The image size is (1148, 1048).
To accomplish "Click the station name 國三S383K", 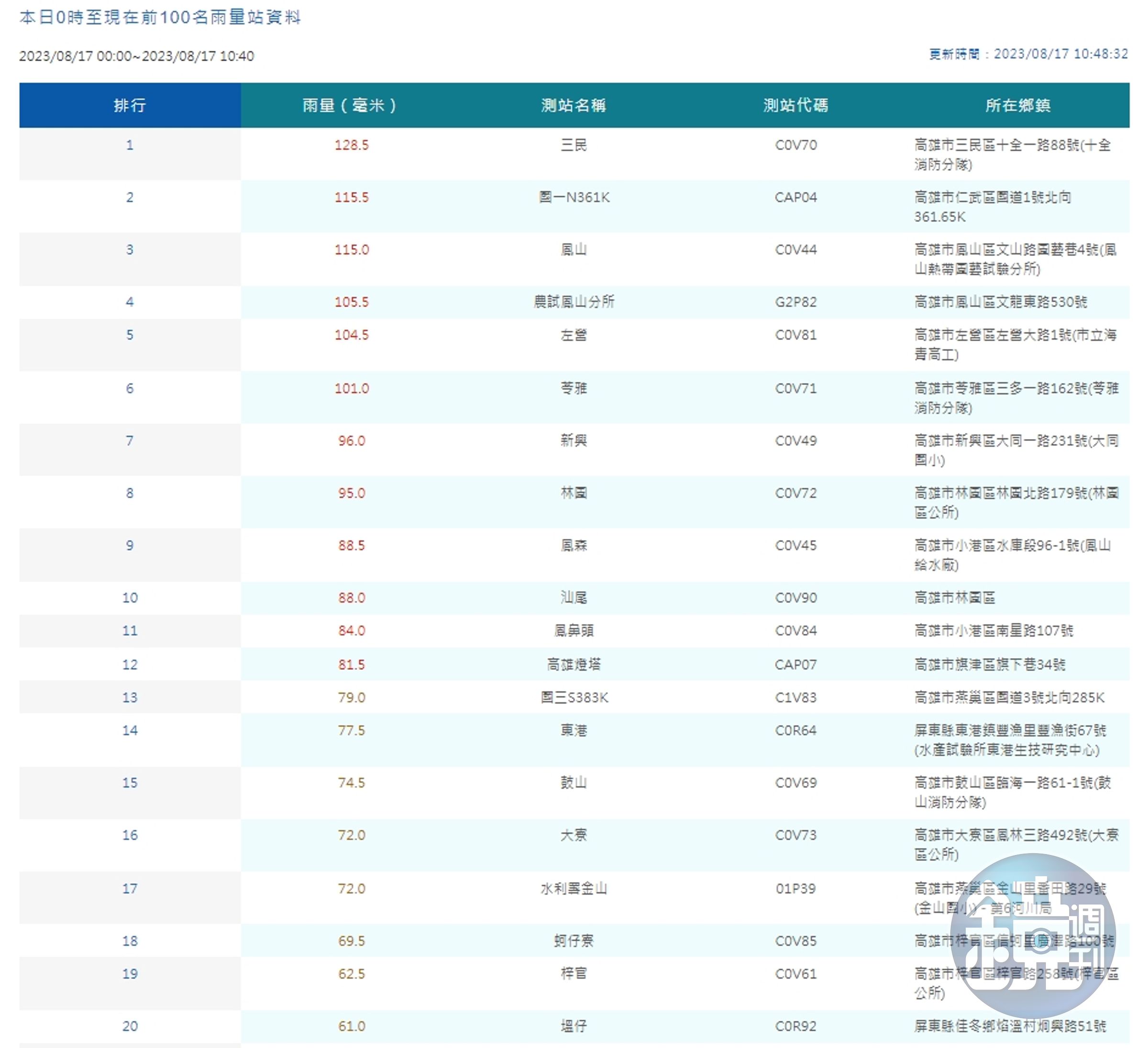I will click(x=574, y=698).
